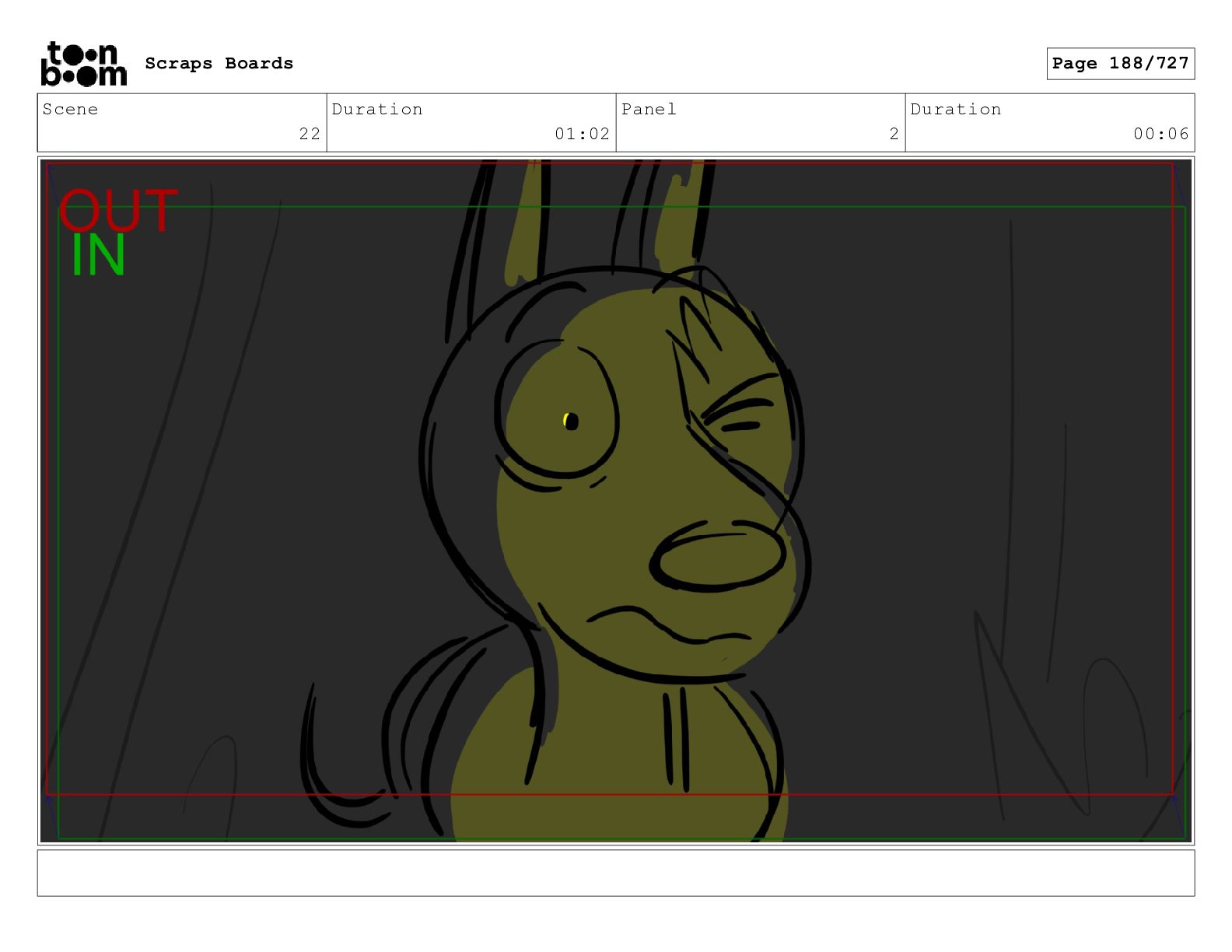This screenshot has height=952, width=1232.
Task: Click the 'Page 188/727' page indicator
Action: pos(1120,64)
